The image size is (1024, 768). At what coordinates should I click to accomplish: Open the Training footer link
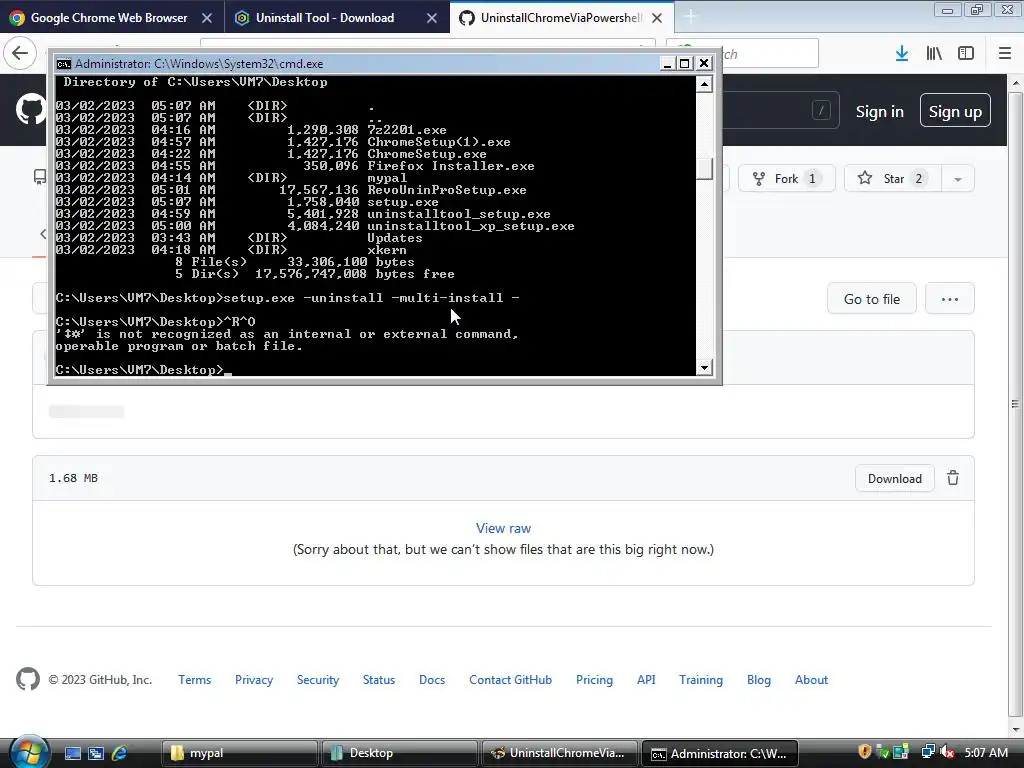tap(701, 680)
